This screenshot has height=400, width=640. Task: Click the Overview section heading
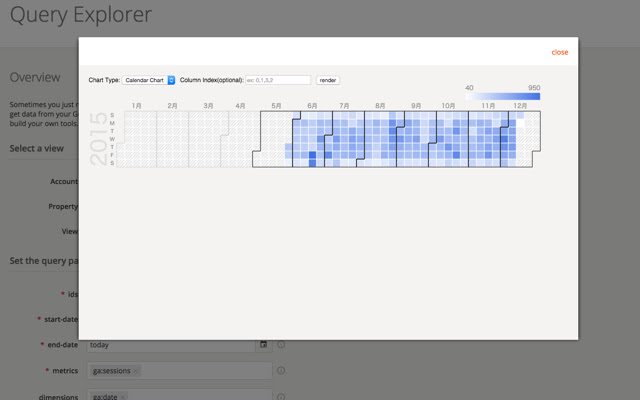pos(35,77)
